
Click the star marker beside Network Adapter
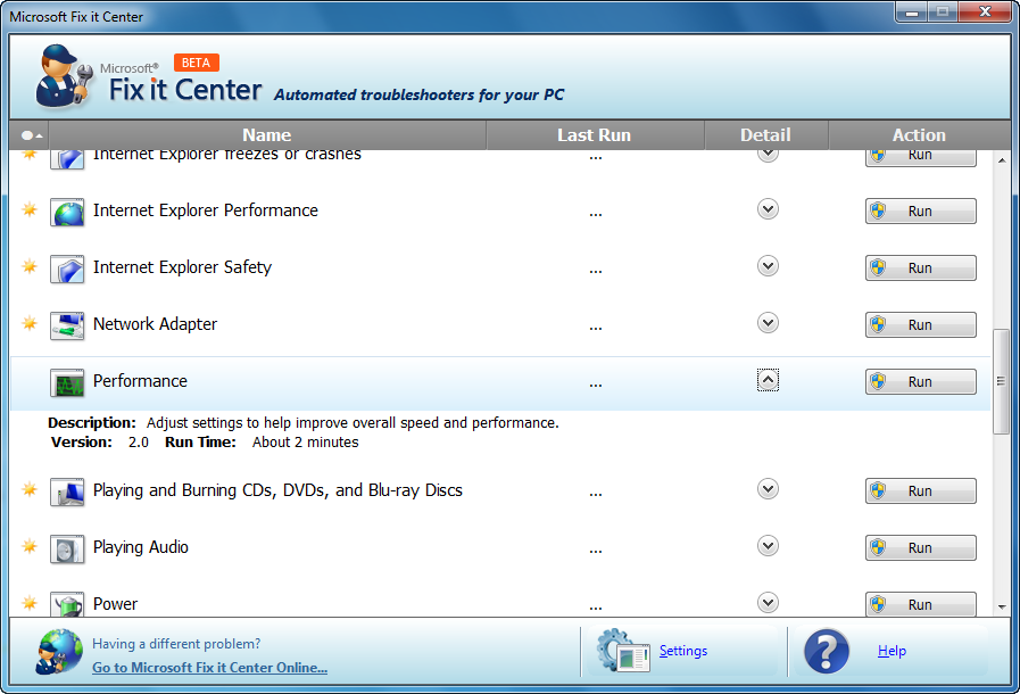click(x=29, y=323)
